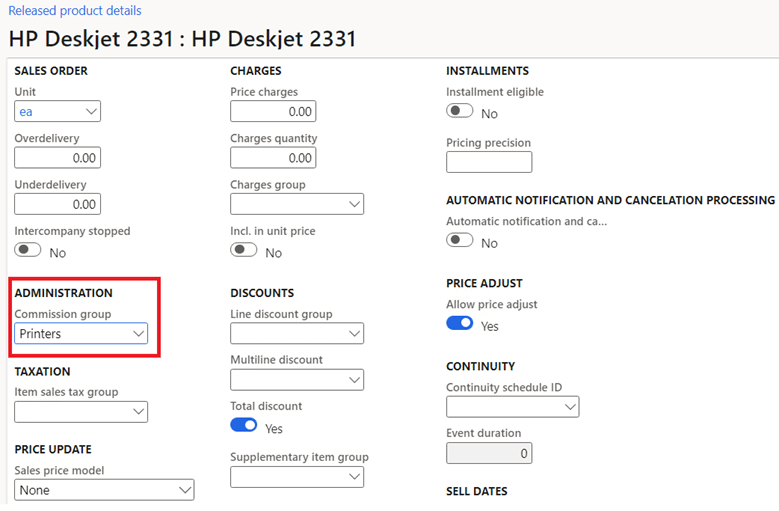Expand the Multiline discount dropdown

(297, 380)
